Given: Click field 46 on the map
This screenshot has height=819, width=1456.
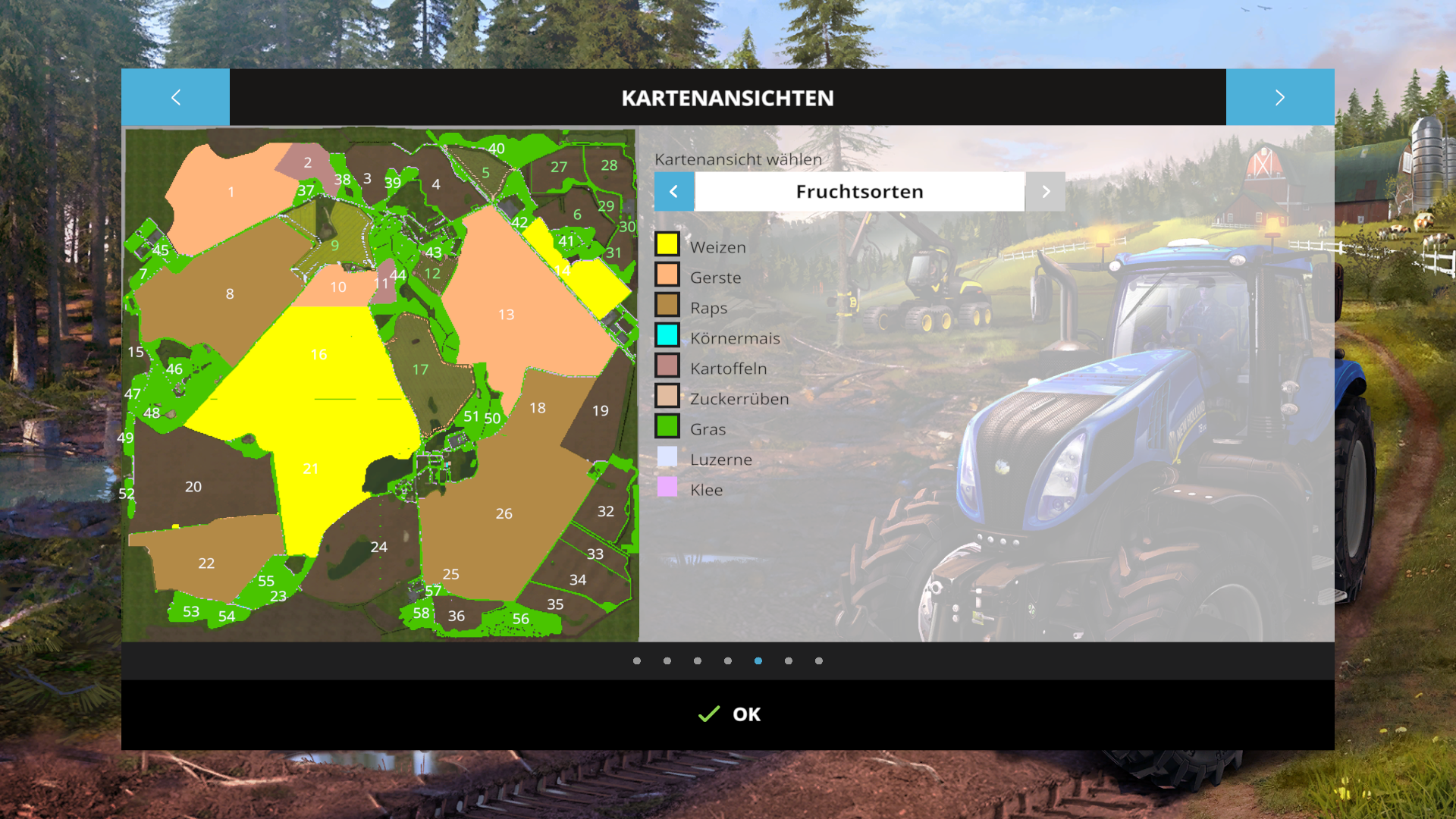Looking at the screenshot, I should pyautogui.click(x=174, y=369).
